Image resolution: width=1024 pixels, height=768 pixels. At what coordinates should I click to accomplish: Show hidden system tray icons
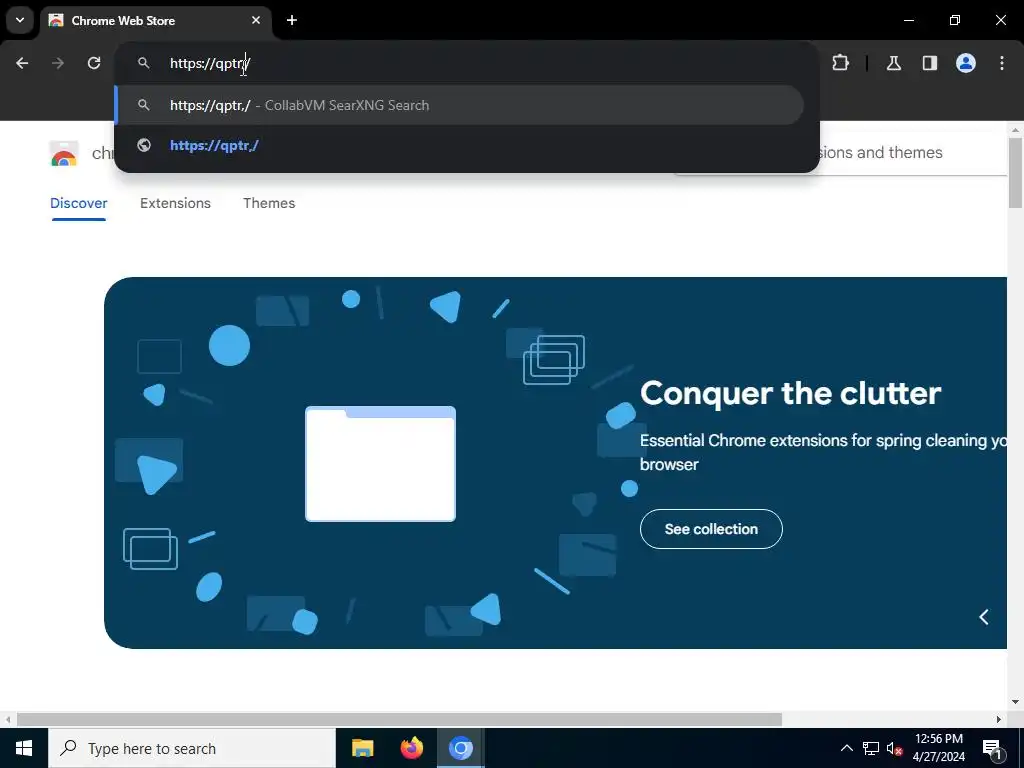pos(846,748)
